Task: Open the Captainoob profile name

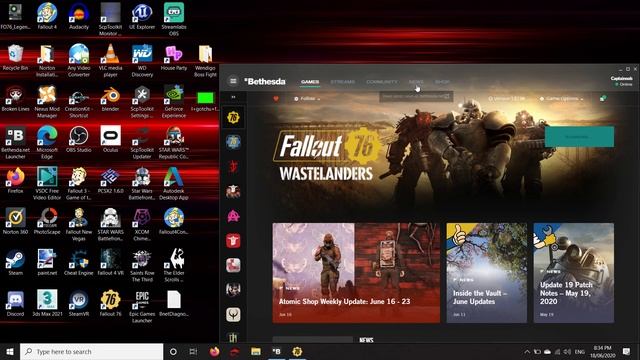Action: coord(622,78)
